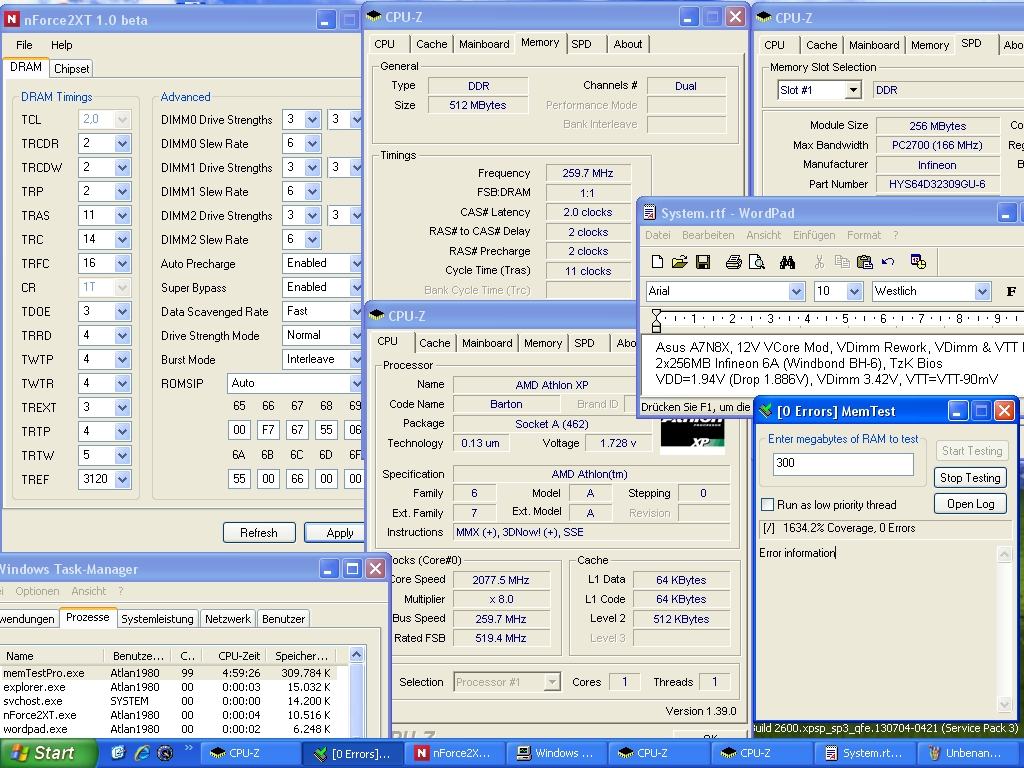
Task: Open the TRCDR timing dropdown
Action: click(x=122, y=144)
